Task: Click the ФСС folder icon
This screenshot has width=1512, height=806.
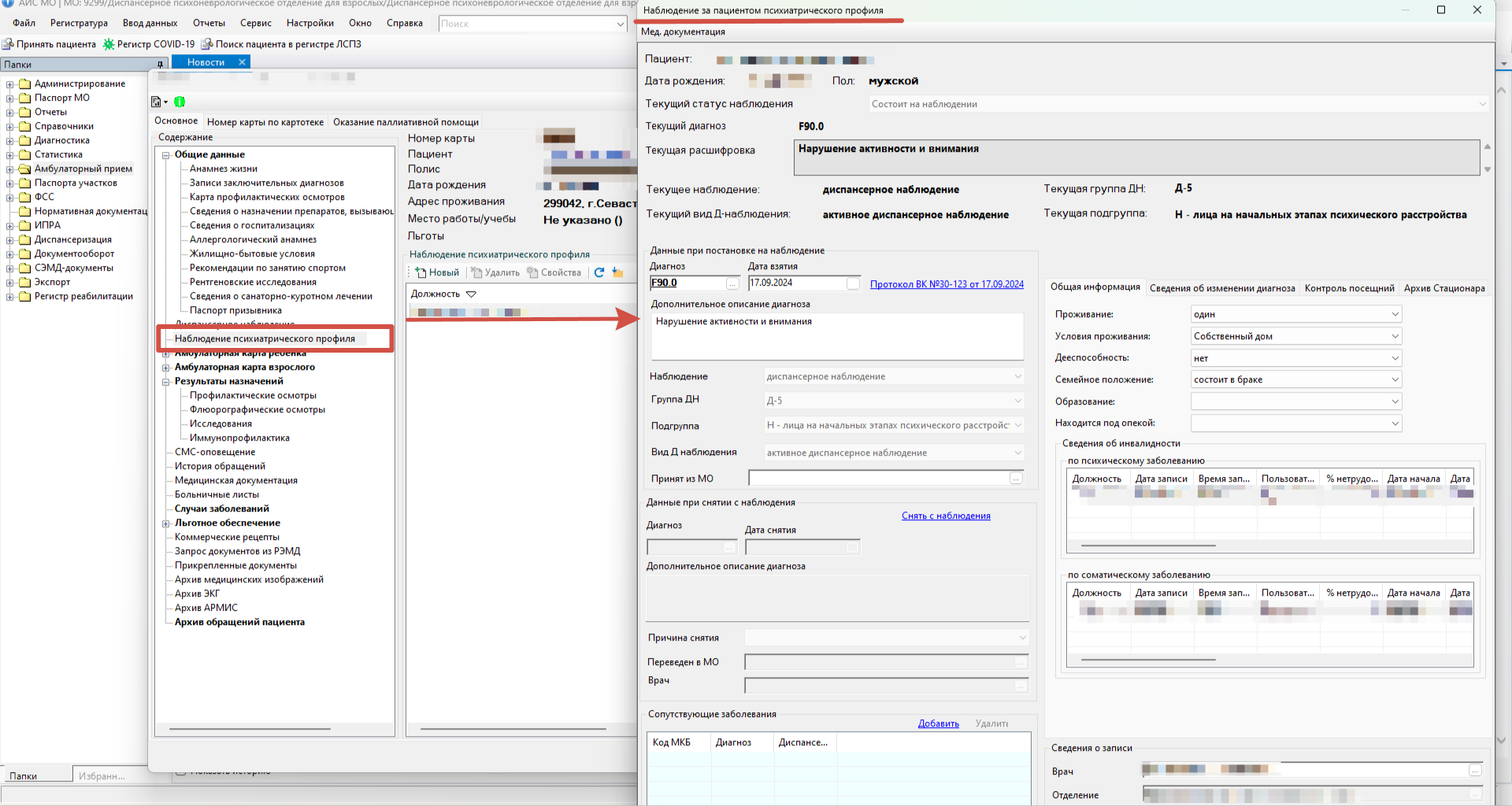Action: point(24,197)
